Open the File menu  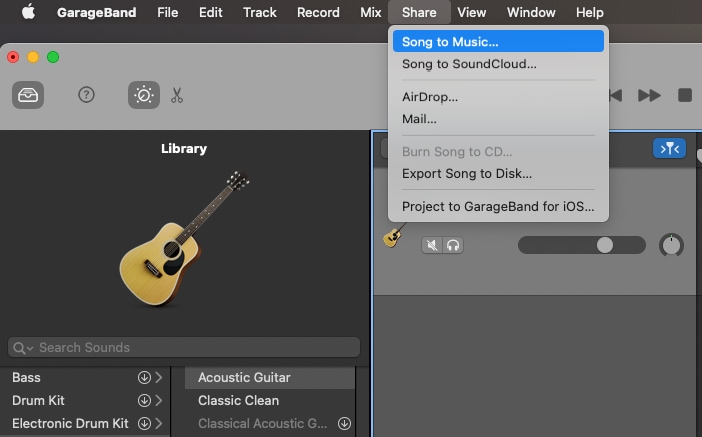click(167, 12)
